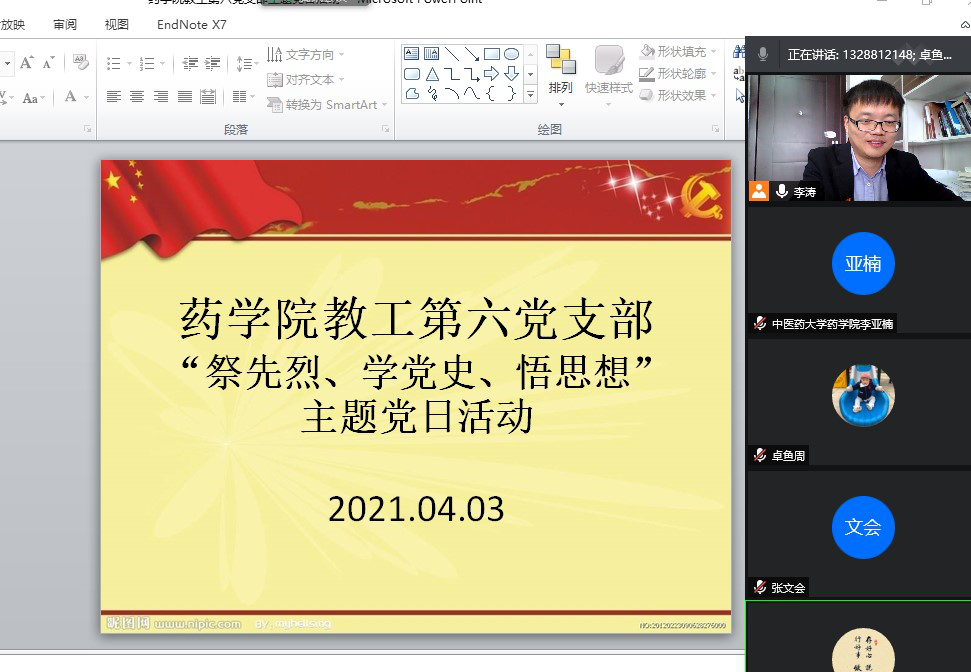971x672 pixels.
Task: Select the oval shape in the shapes gallery
Action: click(511, 54)
